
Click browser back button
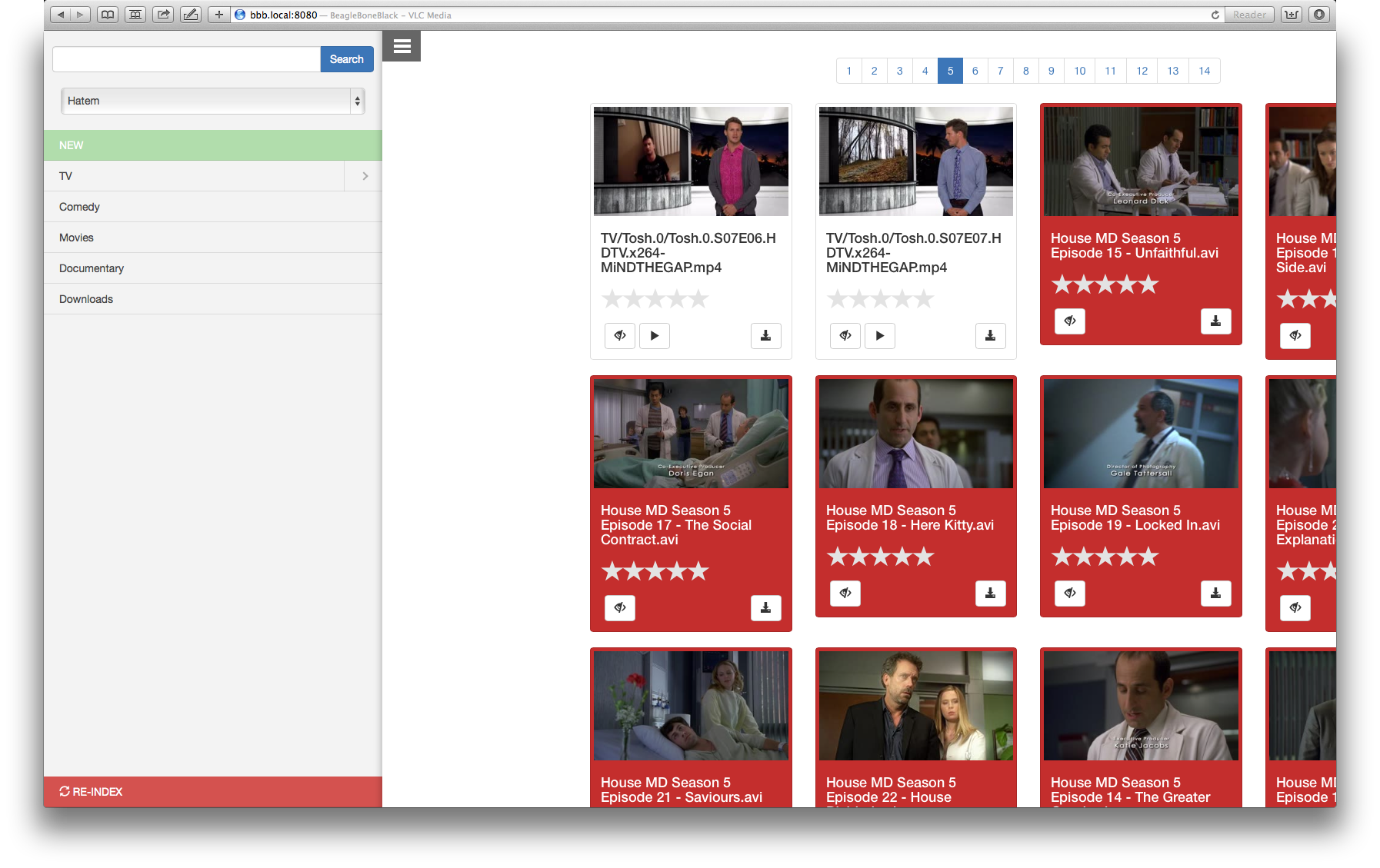pyautogui.click(x=61, y=15)
